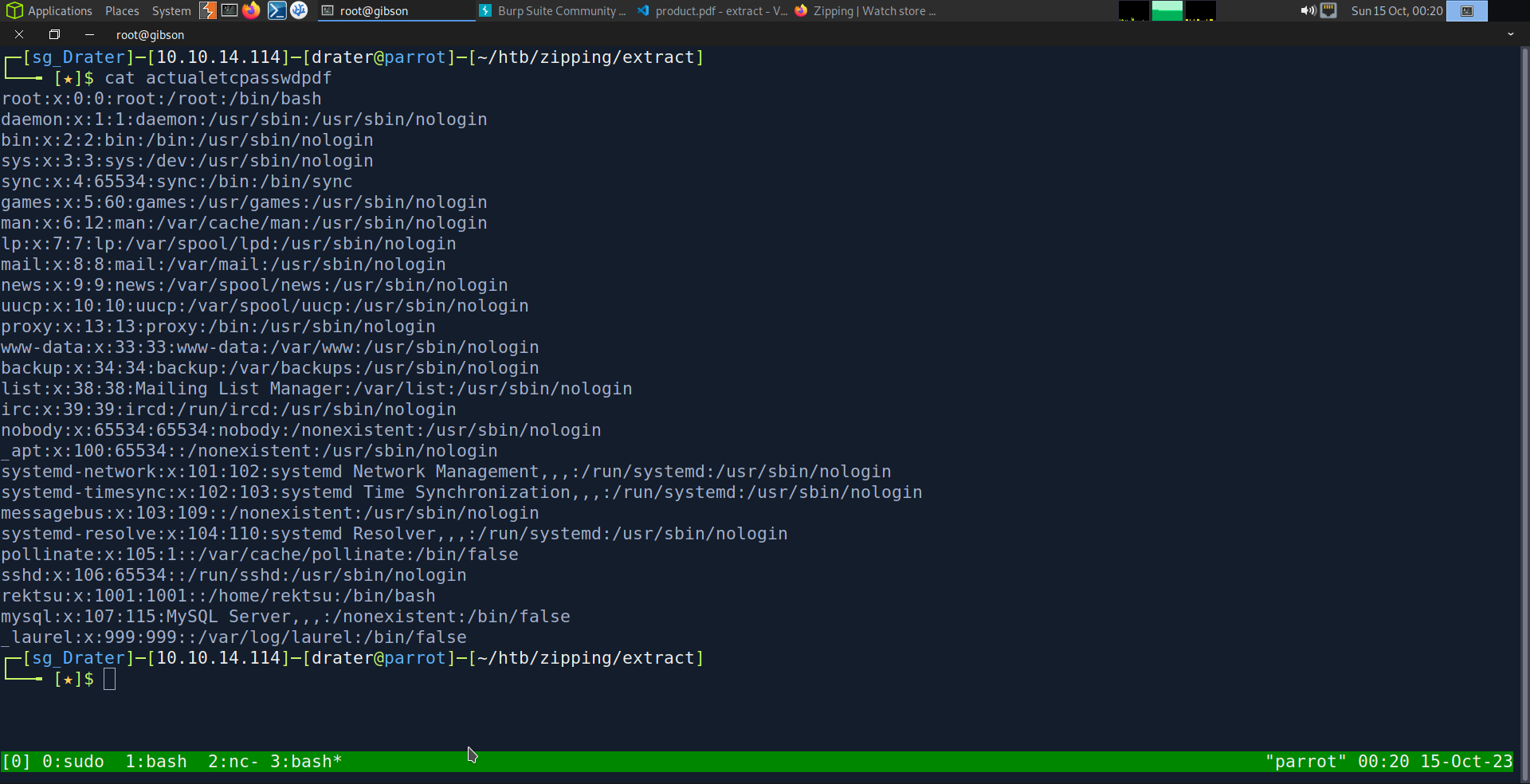Click the volume speaker icon
The image size is (1530, 784).
point(1308,10)
